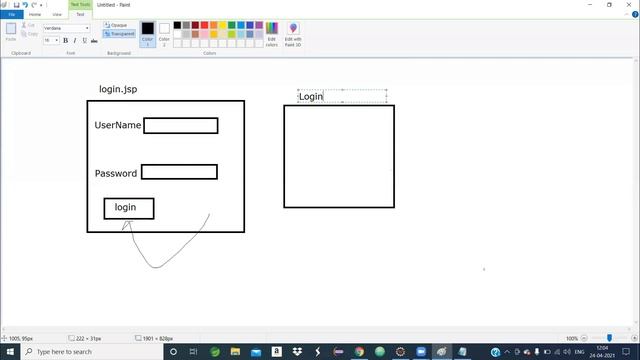Pick the green color swatch

[x=232, y=25]
